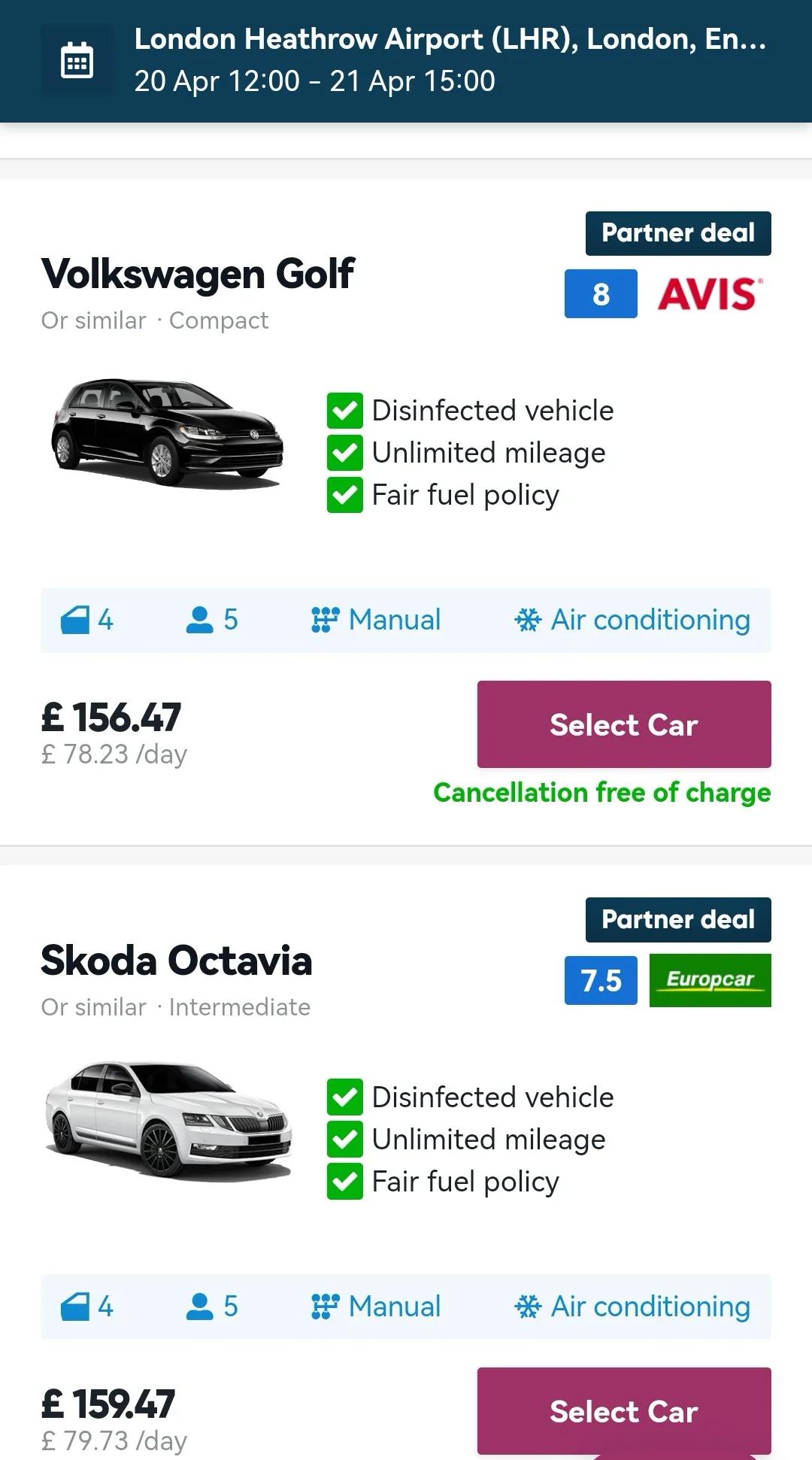
Task: Tap the Unlimited mileage checkmark for Volkswagen Golf
Action: (x=345, y=453)
